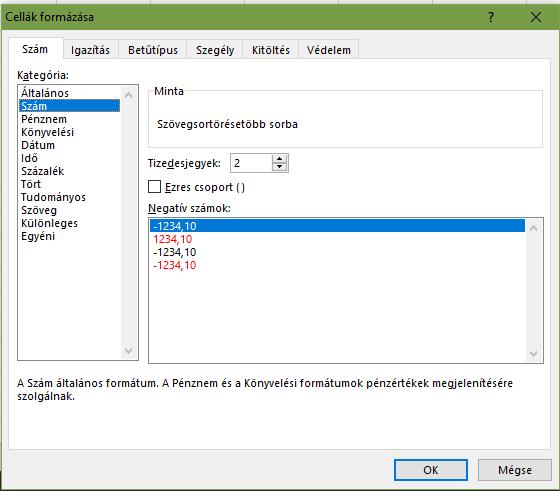Select red 1234,10 format without minus
This screenshot has width=560, height=491.
(337, 239)
